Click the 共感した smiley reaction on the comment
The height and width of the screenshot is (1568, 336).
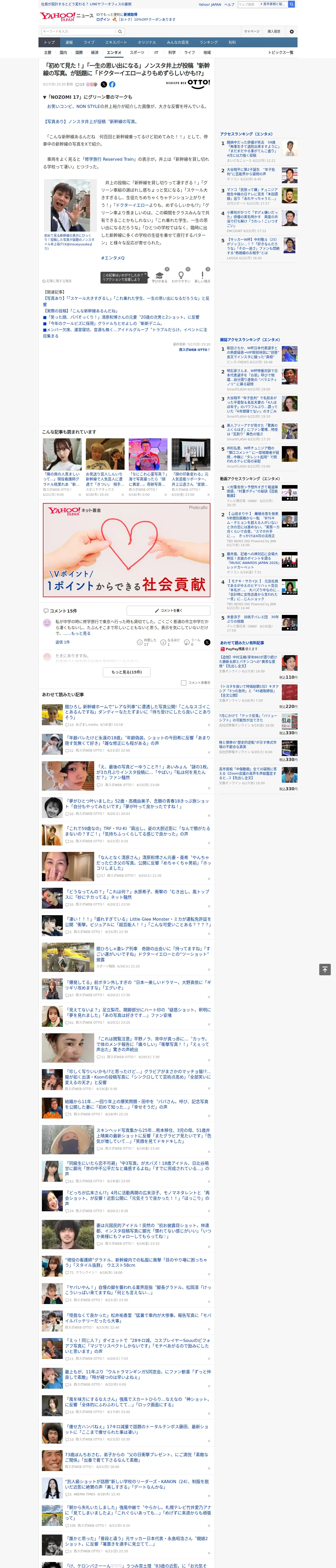pyautogui.click(x=146, y=642)
